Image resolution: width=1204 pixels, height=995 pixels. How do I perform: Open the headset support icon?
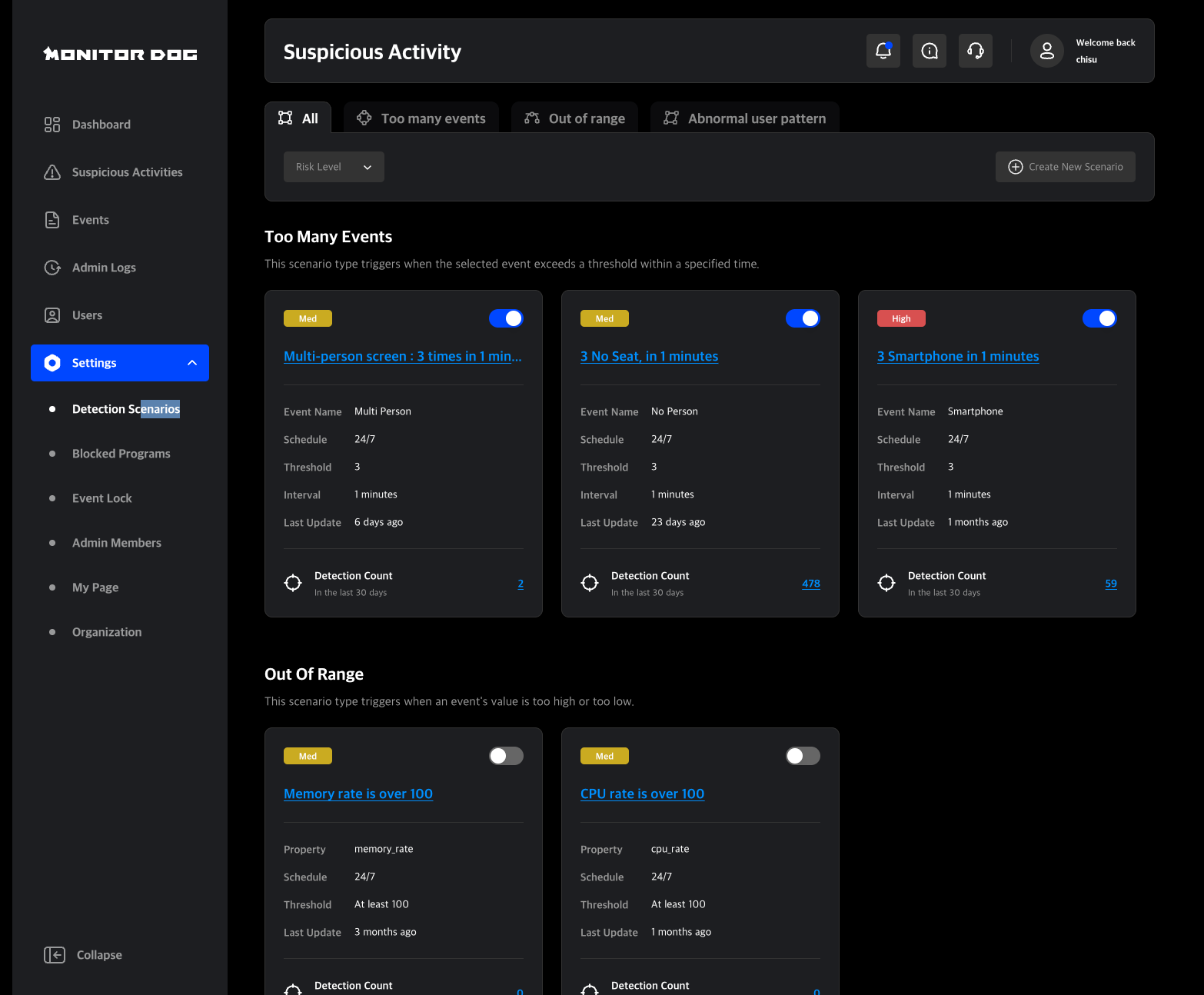click(x=975, y=51)
